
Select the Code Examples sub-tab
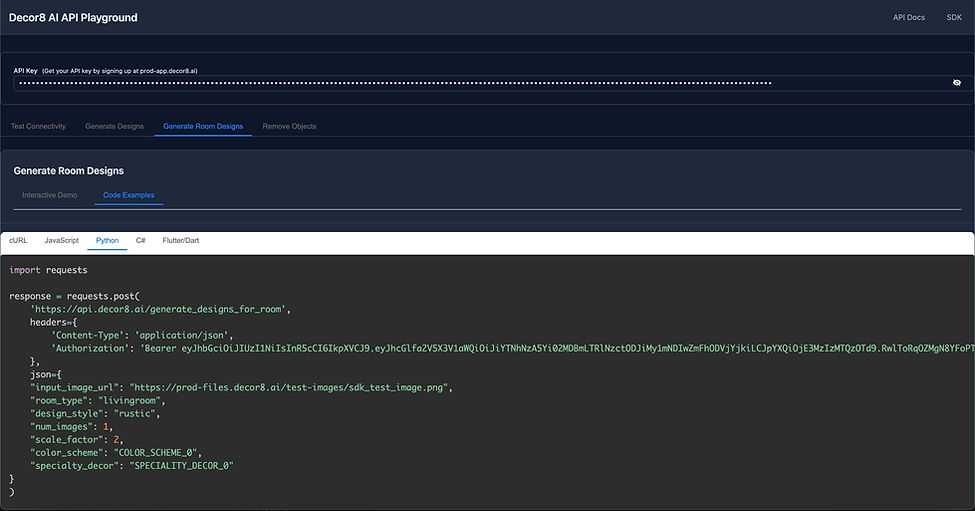pos(129,195)
